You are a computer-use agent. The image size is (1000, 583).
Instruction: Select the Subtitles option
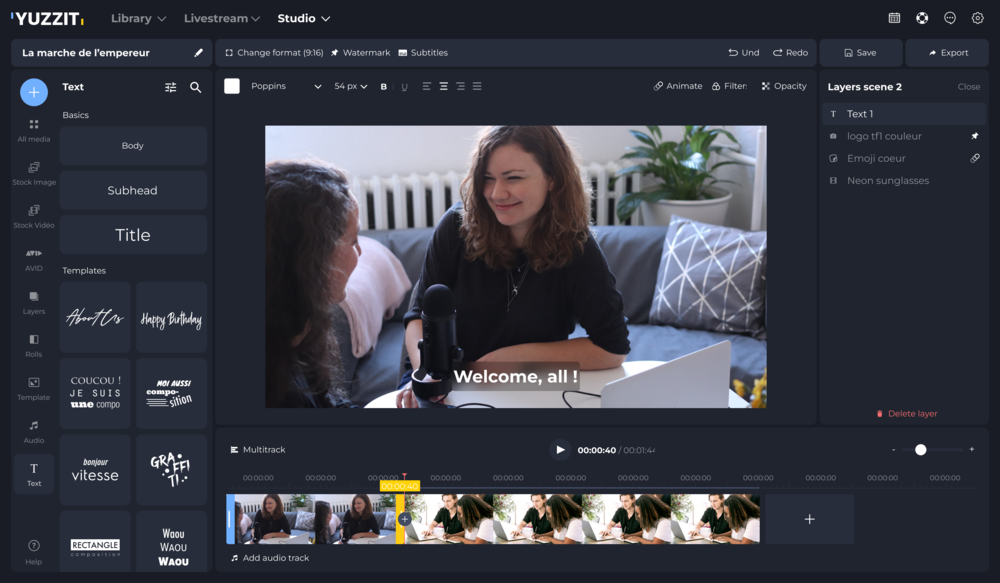423,53
